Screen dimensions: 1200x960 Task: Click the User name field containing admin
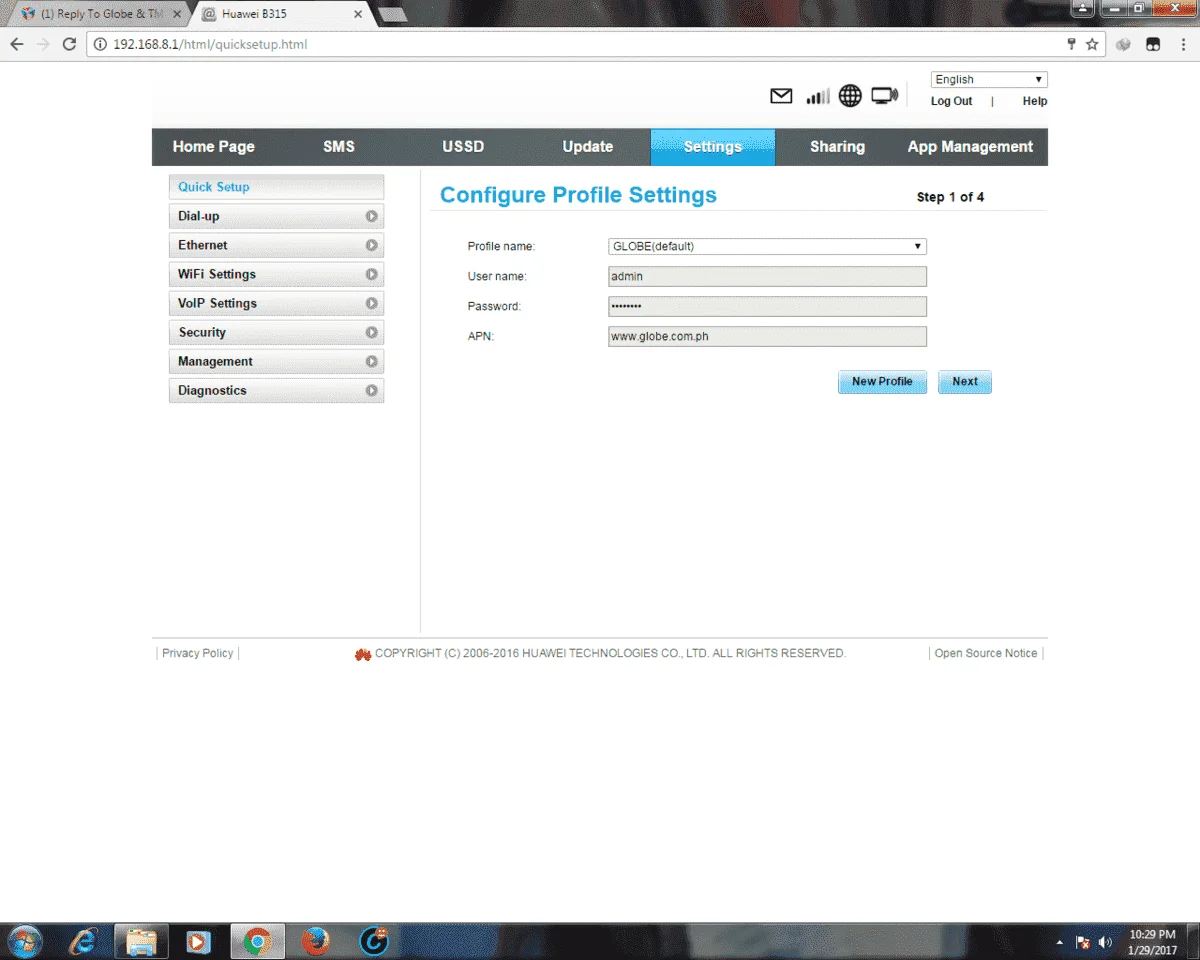(767, 277)
